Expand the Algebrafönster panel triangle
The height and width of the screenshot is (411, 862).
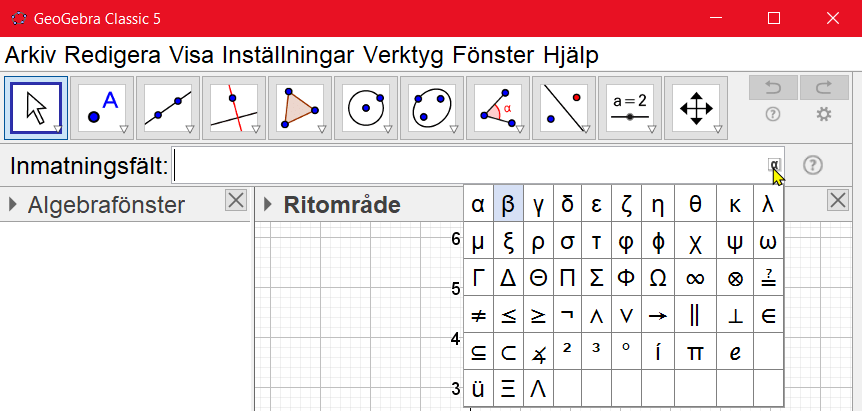click(x=13, y=206)
